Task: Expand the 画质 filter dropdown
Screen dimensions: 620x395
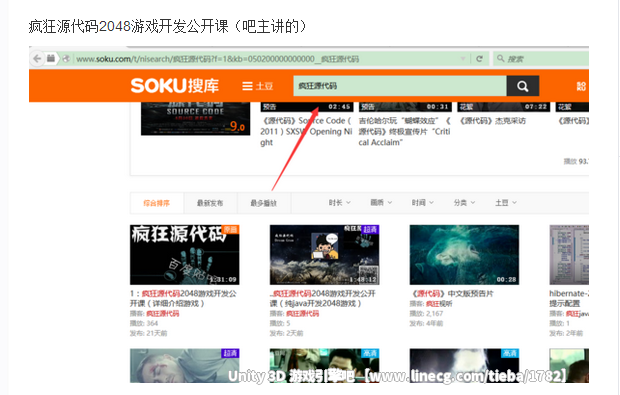Action: pos(381,202)
